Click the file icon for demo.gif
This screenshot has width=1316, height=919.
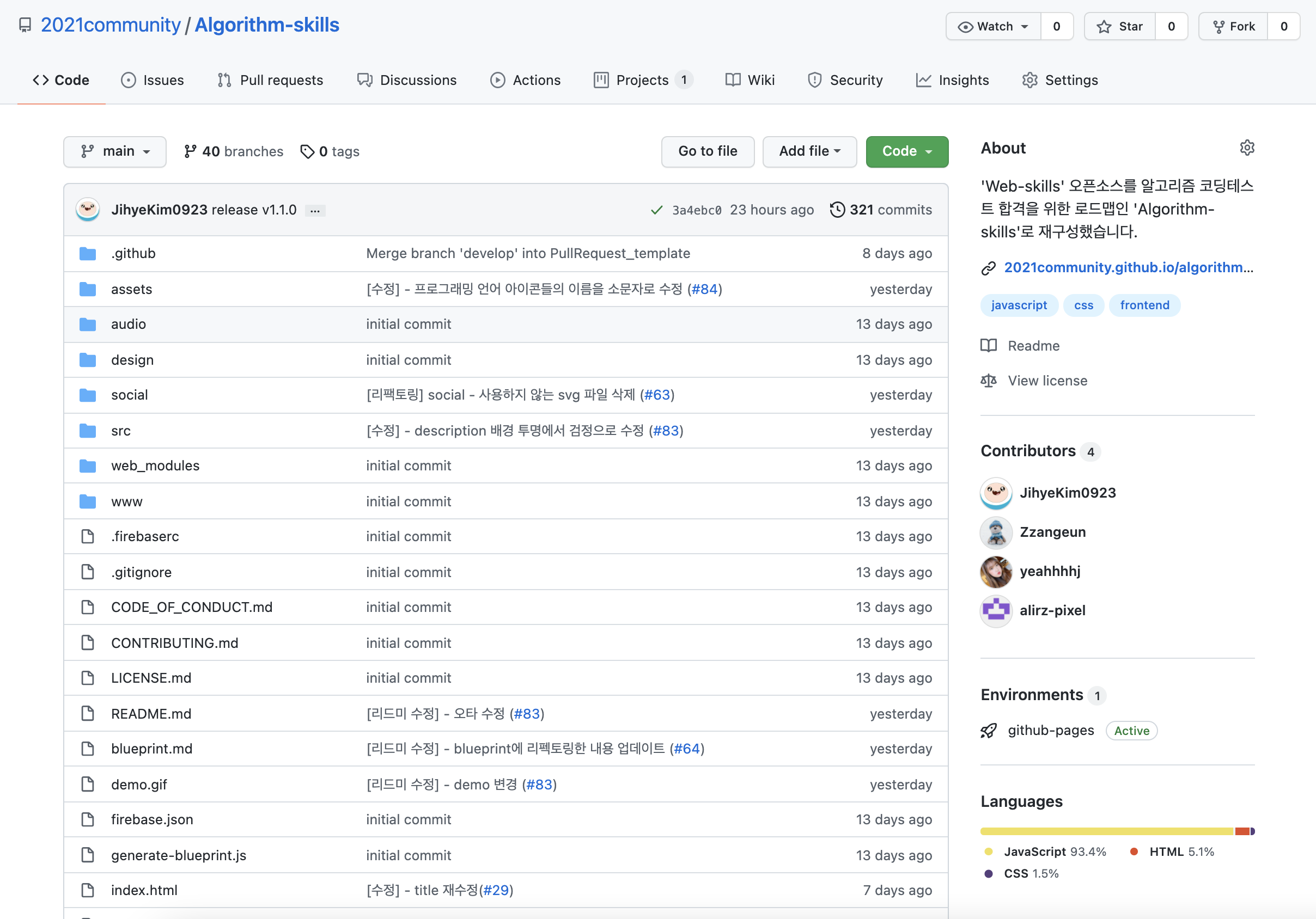(88, 784)
